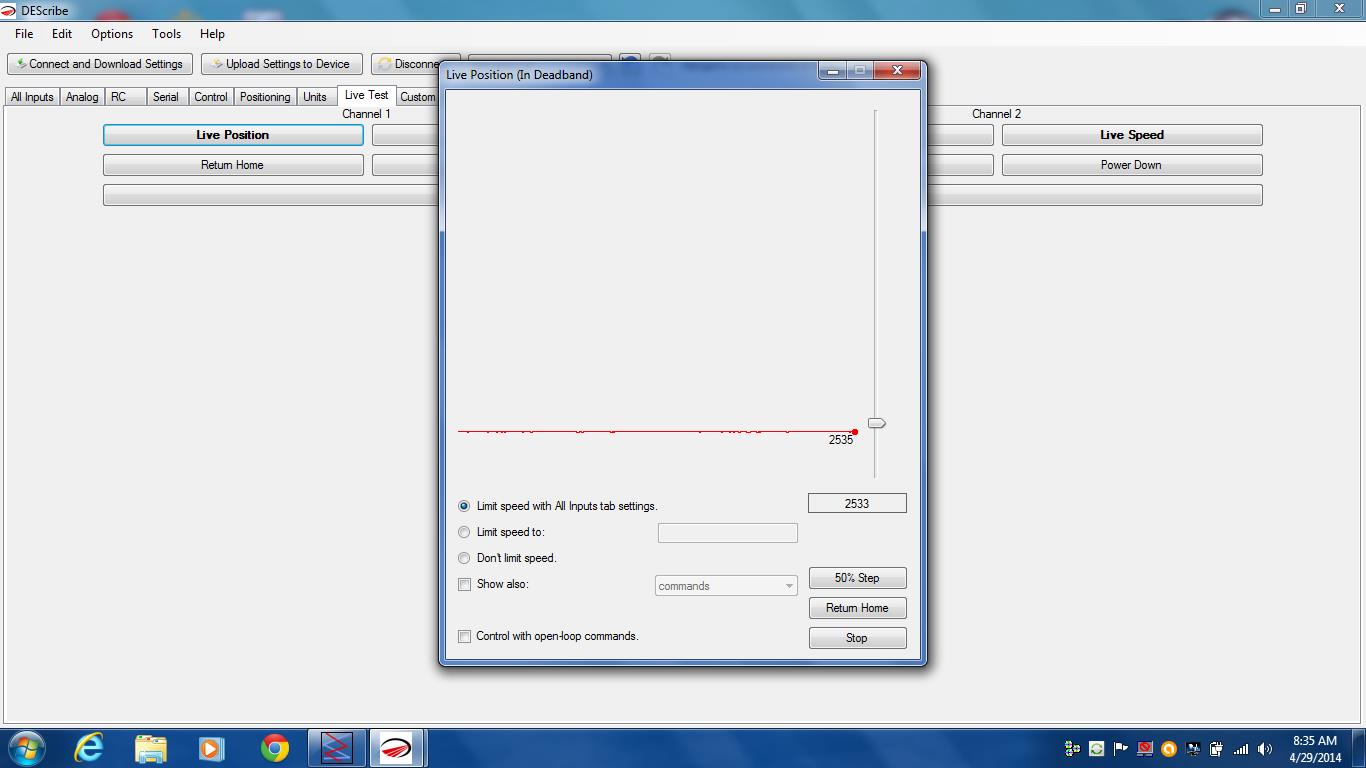Switch to the Units tab
Screen dimensions: 1366x768
pyautogui.click(x=315, y=97)
